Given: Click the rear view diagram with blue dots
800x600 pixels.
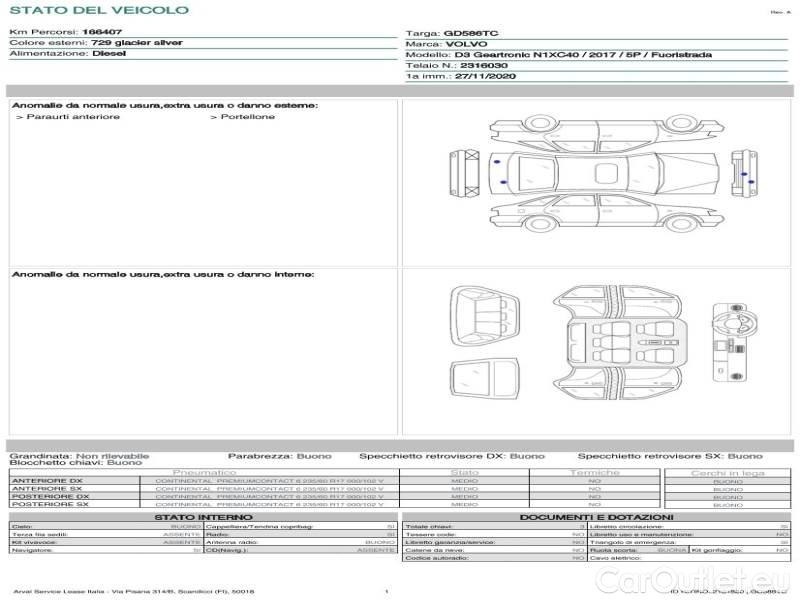Looking at the screenshot, I should coord(741,172).
